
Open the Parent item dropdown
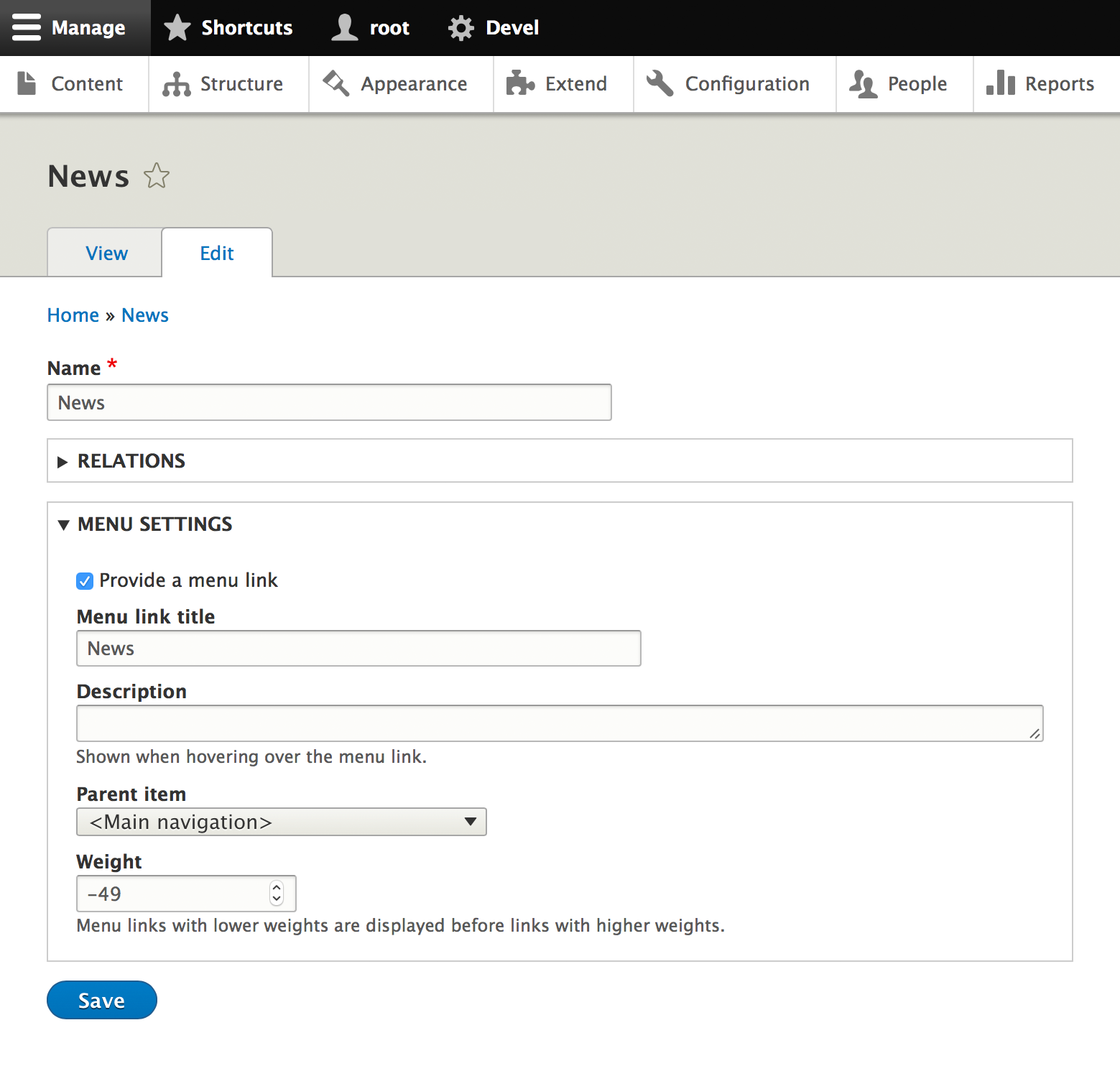281,822
